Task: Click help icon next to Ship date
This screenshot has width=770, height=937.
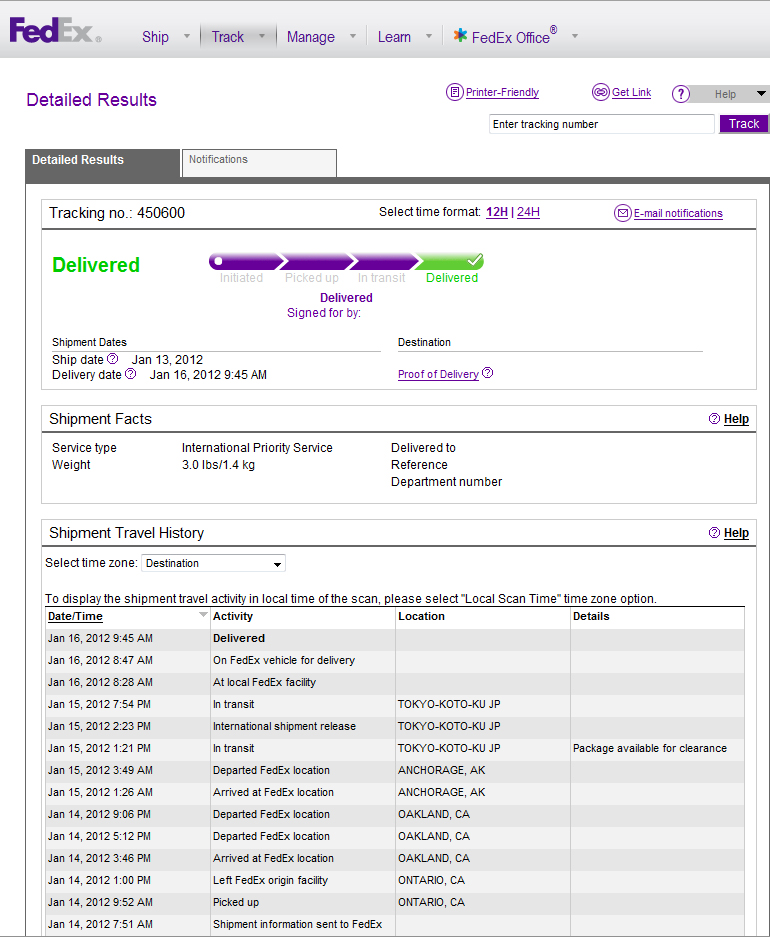Action: [x=113, y=359]
